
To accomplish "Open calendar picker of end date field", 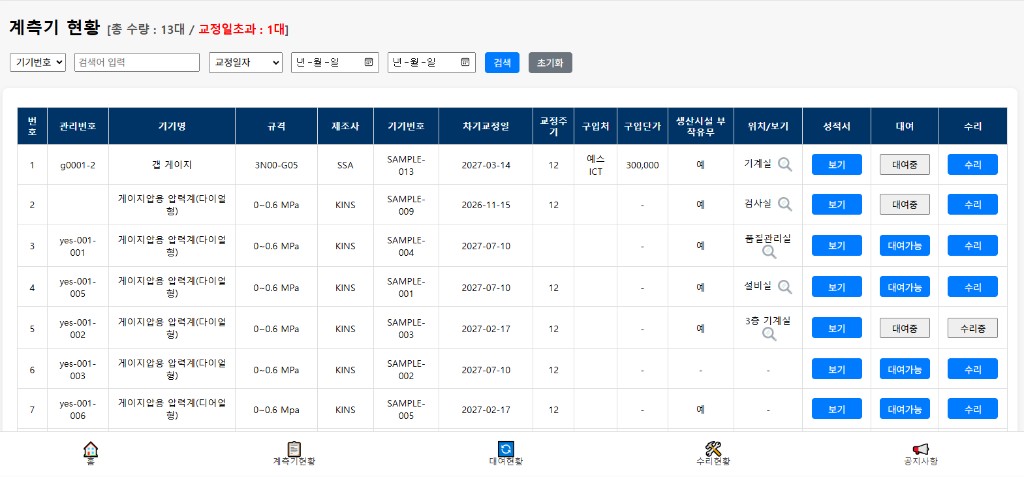I will [x=465, y=62].
